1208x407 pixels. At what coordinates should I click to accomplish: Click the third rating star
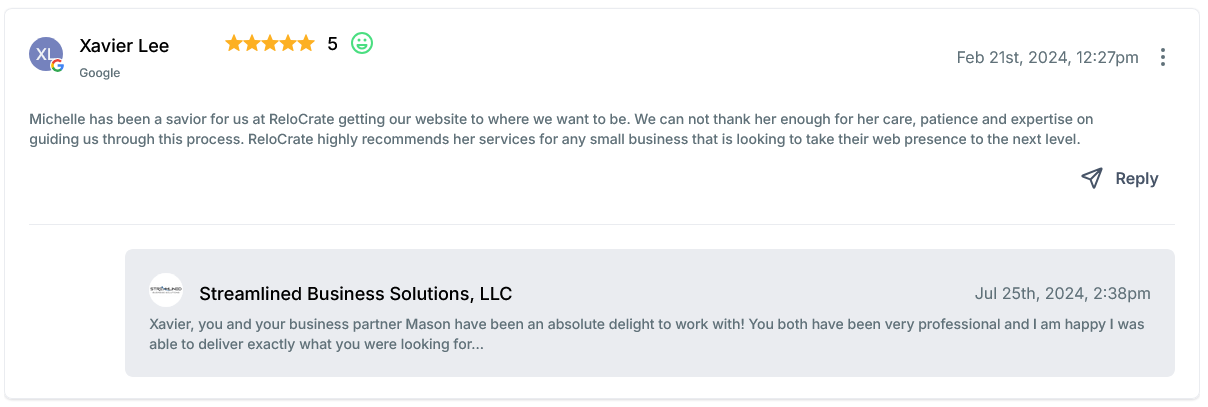270,43
